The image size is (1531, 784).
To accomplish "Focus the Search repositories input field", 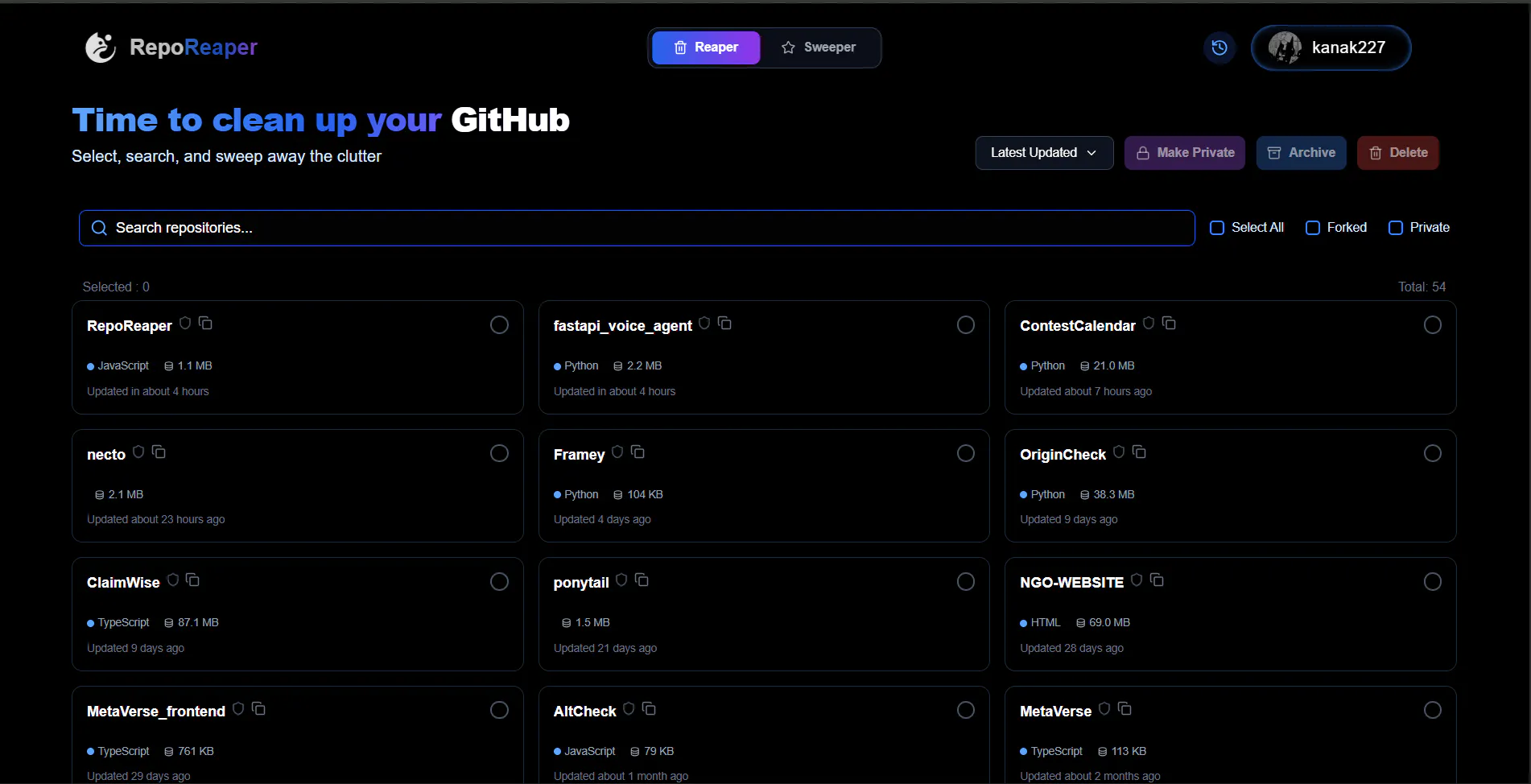I will click(637, 228).
